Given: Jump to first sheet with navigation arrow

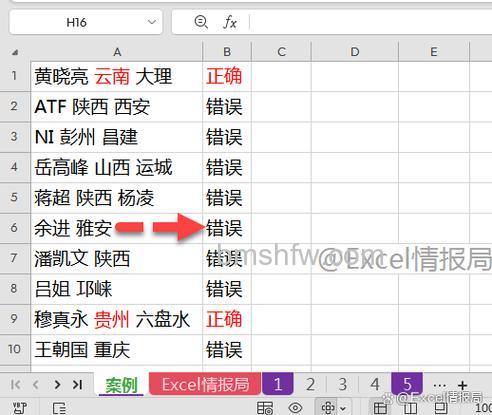Looking at the screenshot, I should (x=15, y=385).
